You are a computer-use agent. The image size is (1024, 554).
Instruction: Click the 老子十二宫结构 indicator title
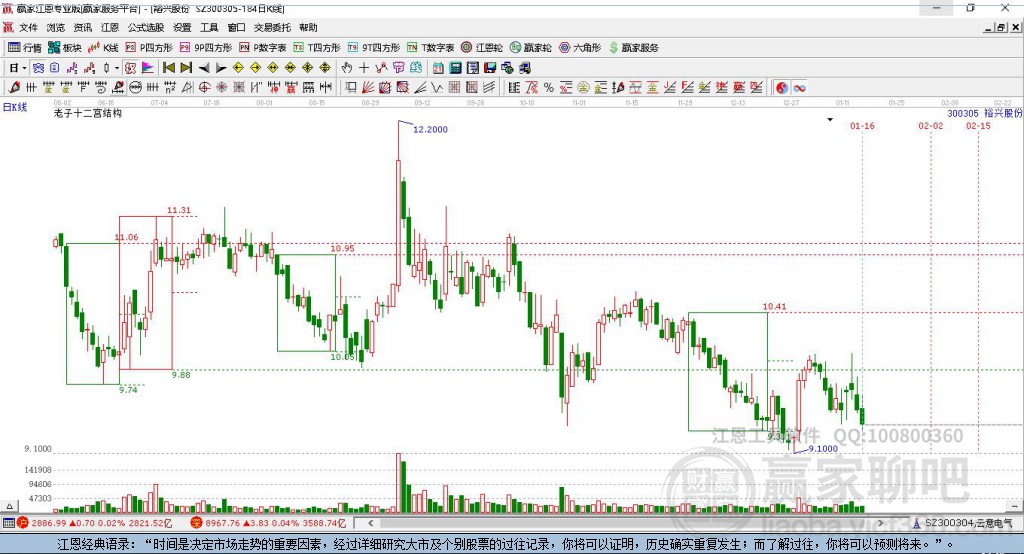coord(88,113)
